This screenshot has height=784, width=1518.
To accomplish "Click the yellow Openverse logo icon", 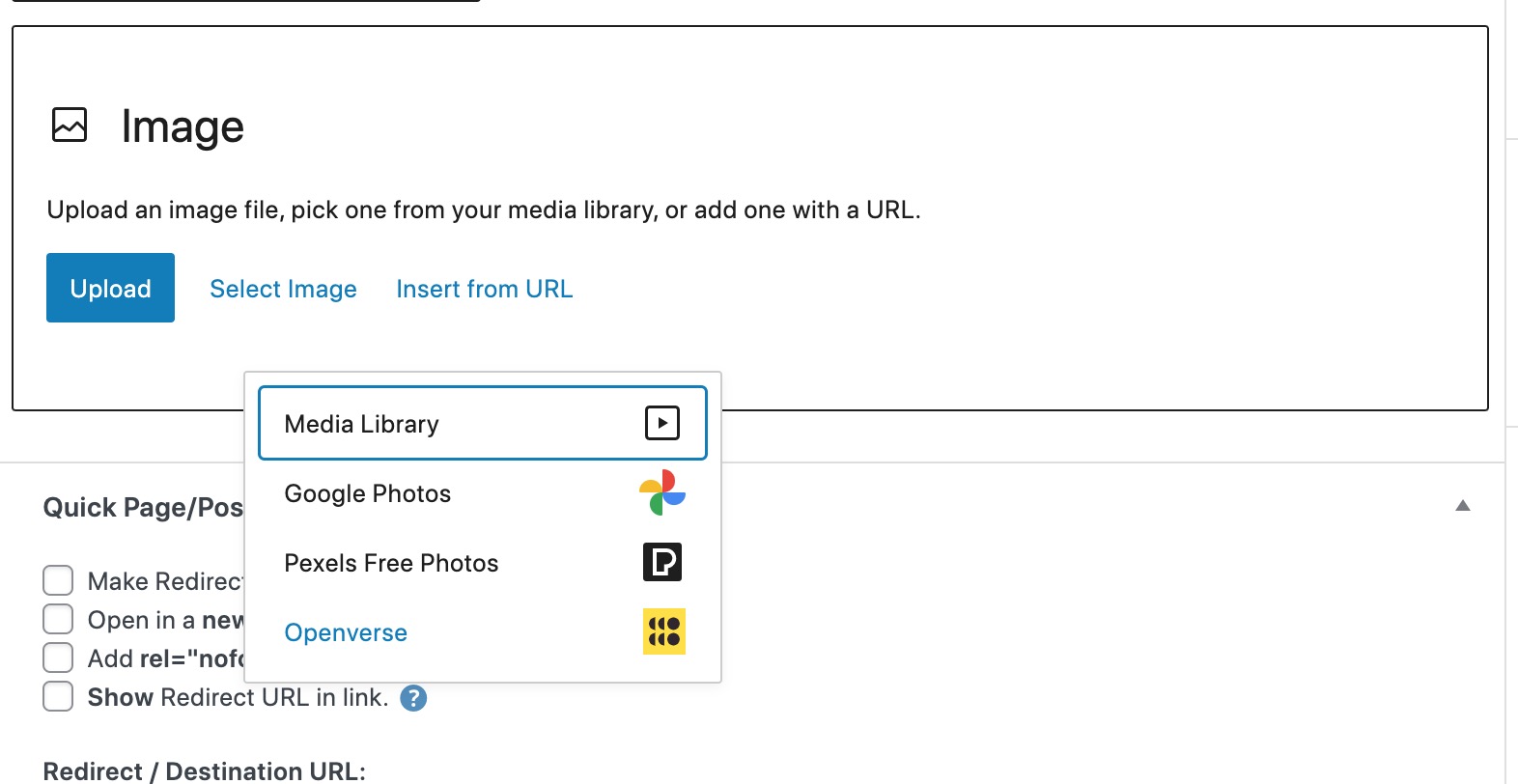I will click(x=662, y=631).
